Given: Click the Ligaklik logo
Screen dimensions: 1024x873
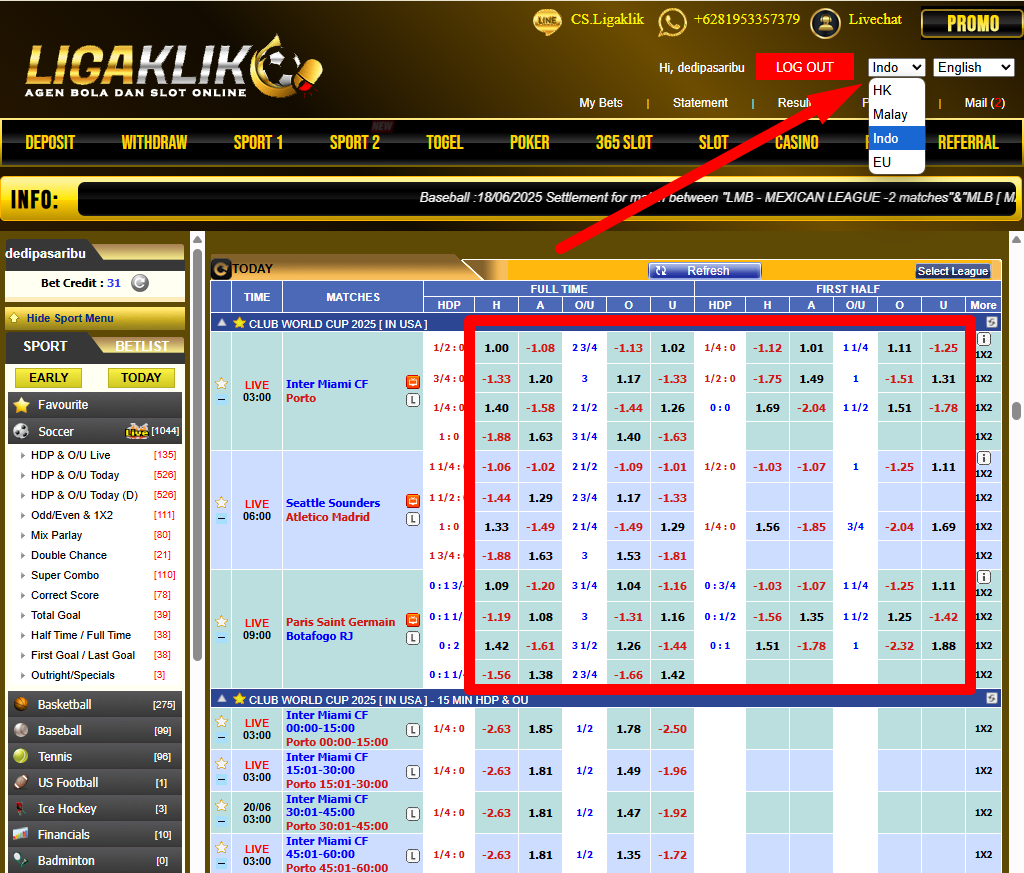Looking at the screenshot, I should 174,68.
